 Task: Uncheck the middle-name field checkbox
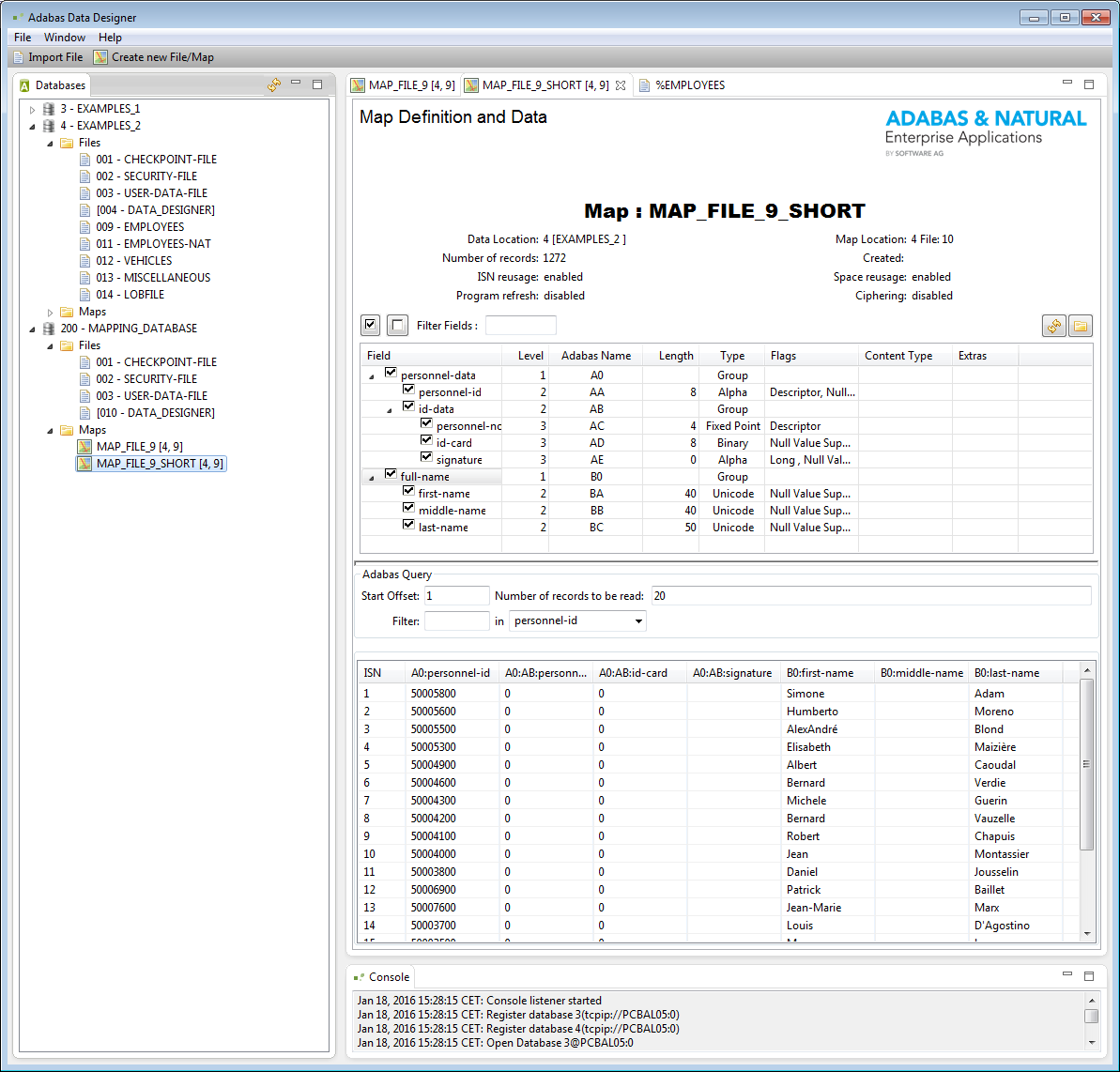[x=408, y=507]
